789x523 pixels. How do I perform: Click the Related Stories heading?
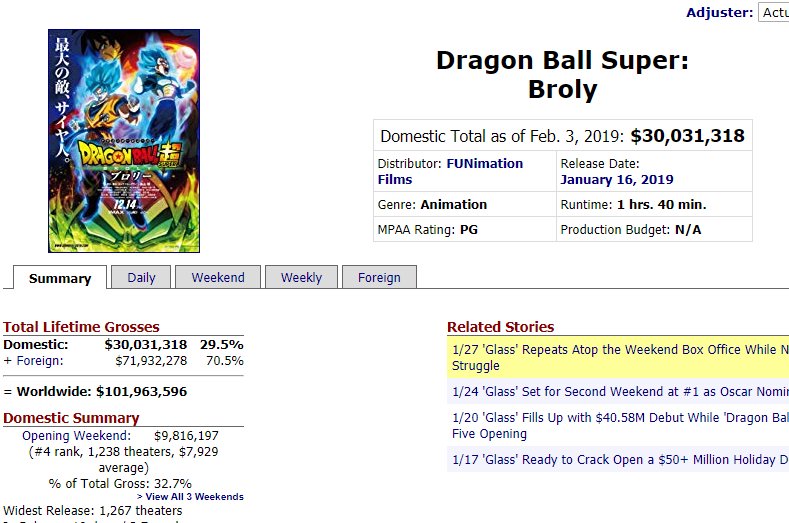click(500, 327)
